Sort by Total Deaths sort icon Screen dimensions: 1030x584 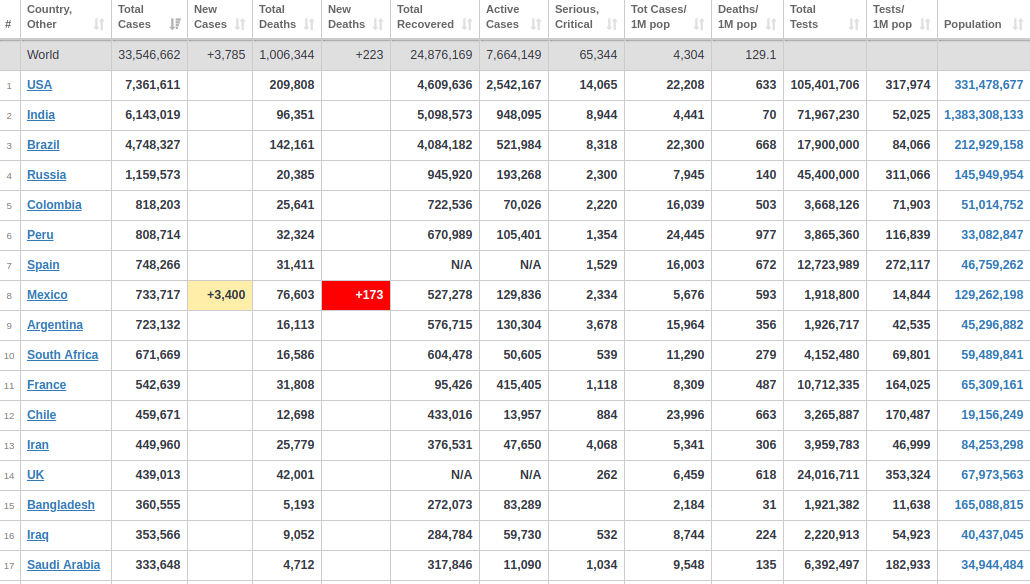309,24
